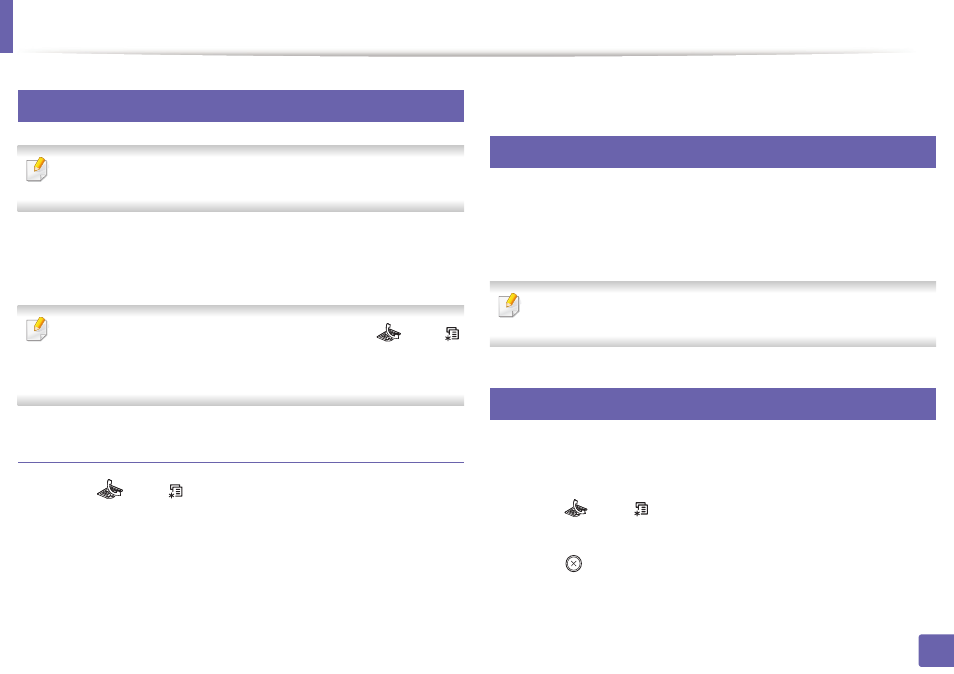Click inside the note box containing fax and menu icons
954x674 pixels.
pyautogui.click(x=241, y=355)
